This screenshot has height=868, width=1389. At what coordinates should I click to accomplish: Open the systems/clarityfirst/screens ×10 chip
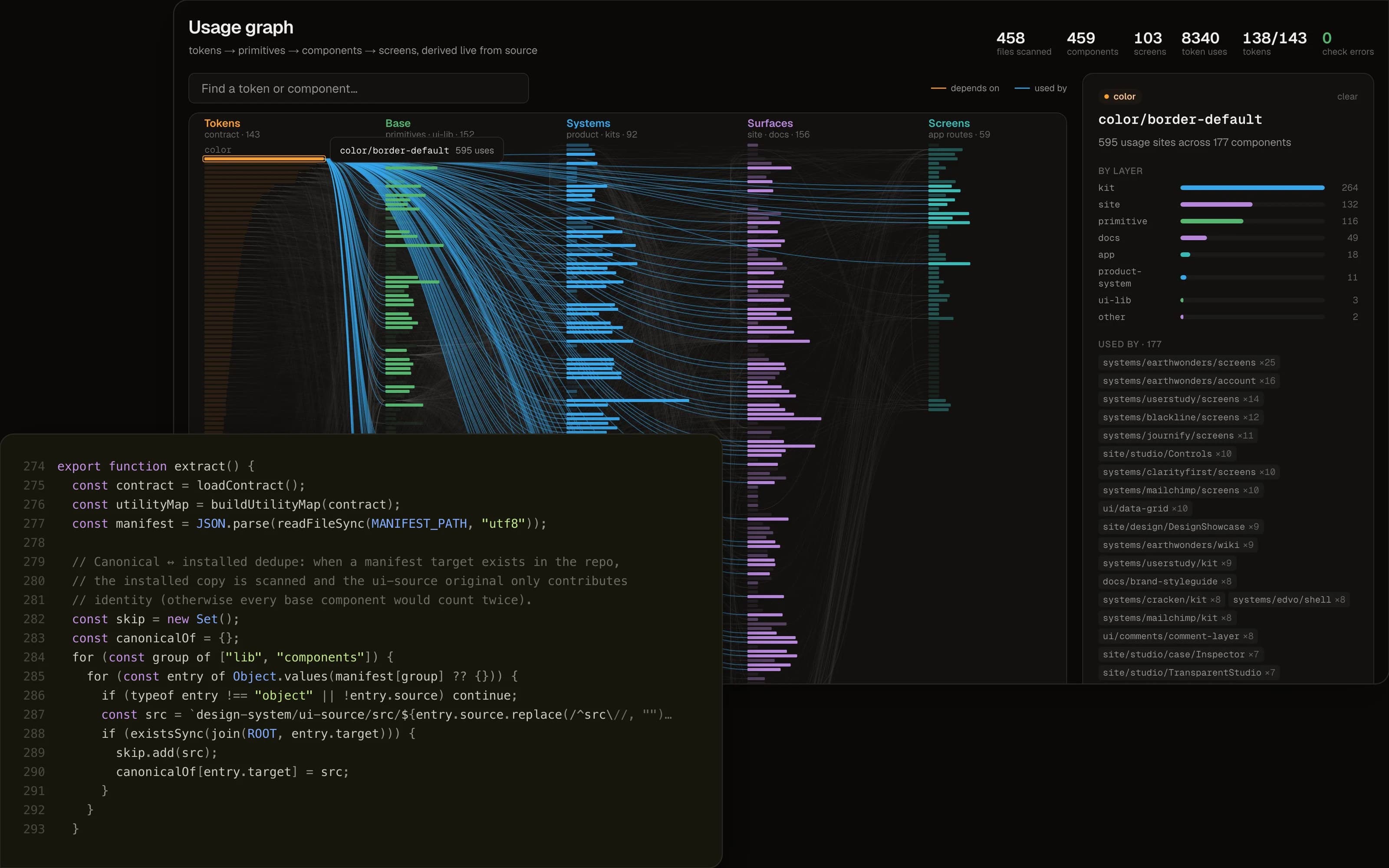point(1189,472)
